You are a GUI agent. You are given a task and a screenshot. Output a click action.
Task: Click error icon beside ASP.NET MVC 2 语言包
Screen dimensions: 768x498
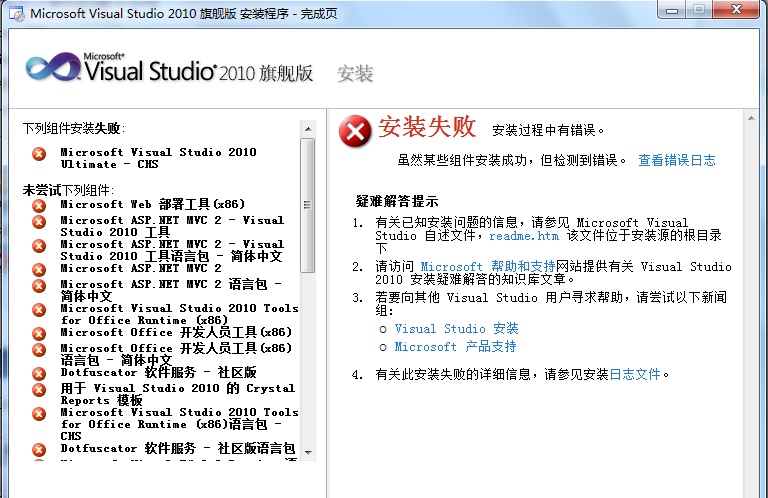pyautogui.click(x=39, y=285)
